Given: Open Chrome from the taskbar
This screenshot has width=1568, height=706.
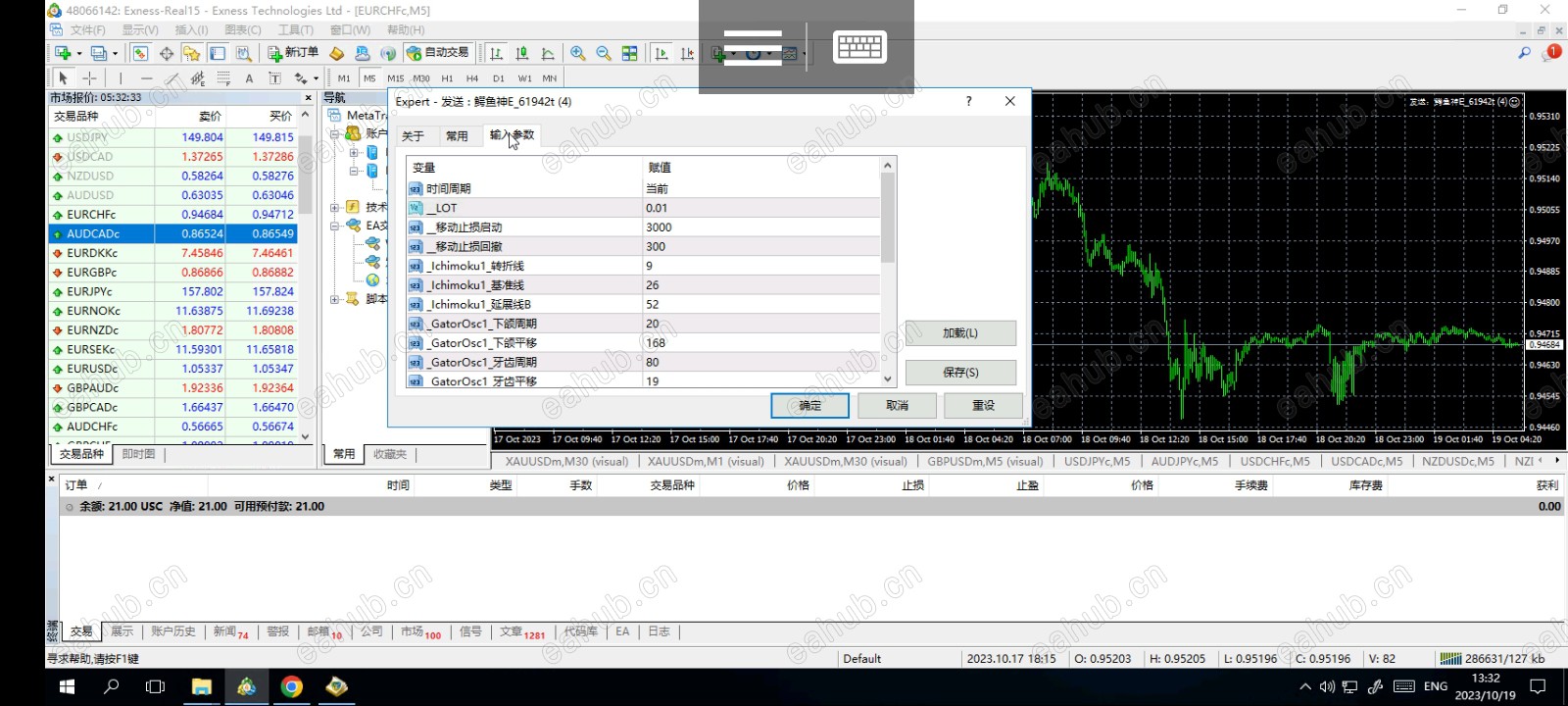Looking at the screenshot, I should coord(291,687).
